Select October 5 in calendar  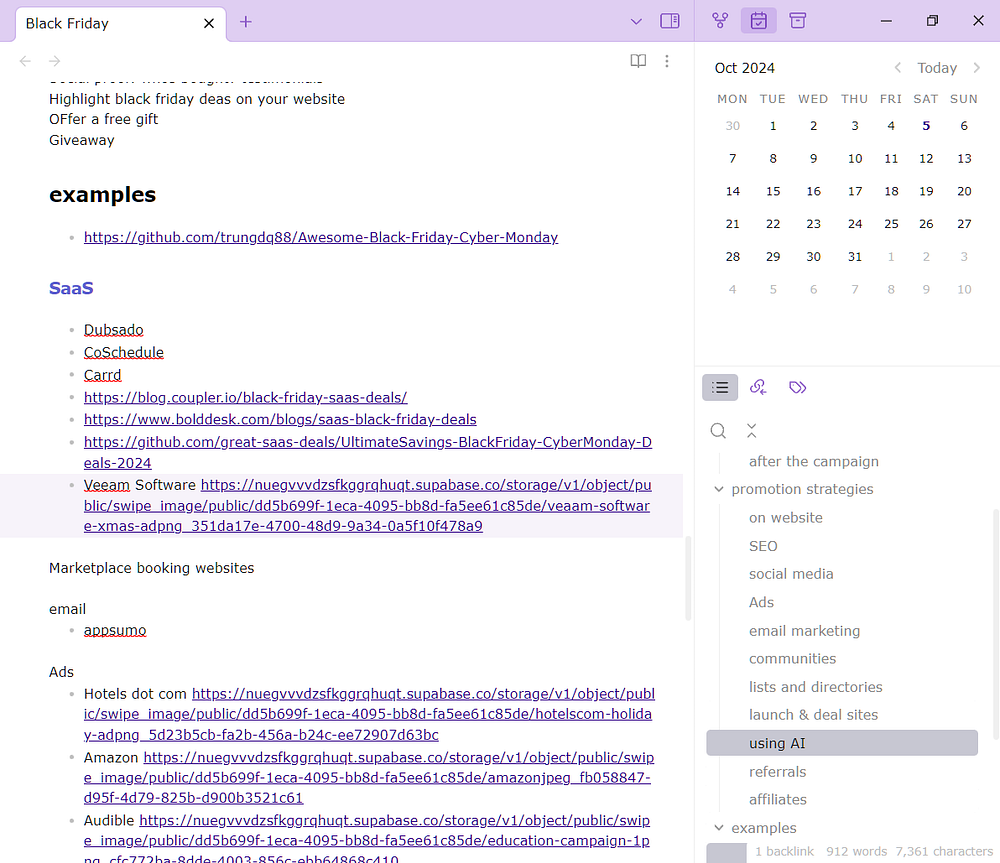tap(926, 126)
